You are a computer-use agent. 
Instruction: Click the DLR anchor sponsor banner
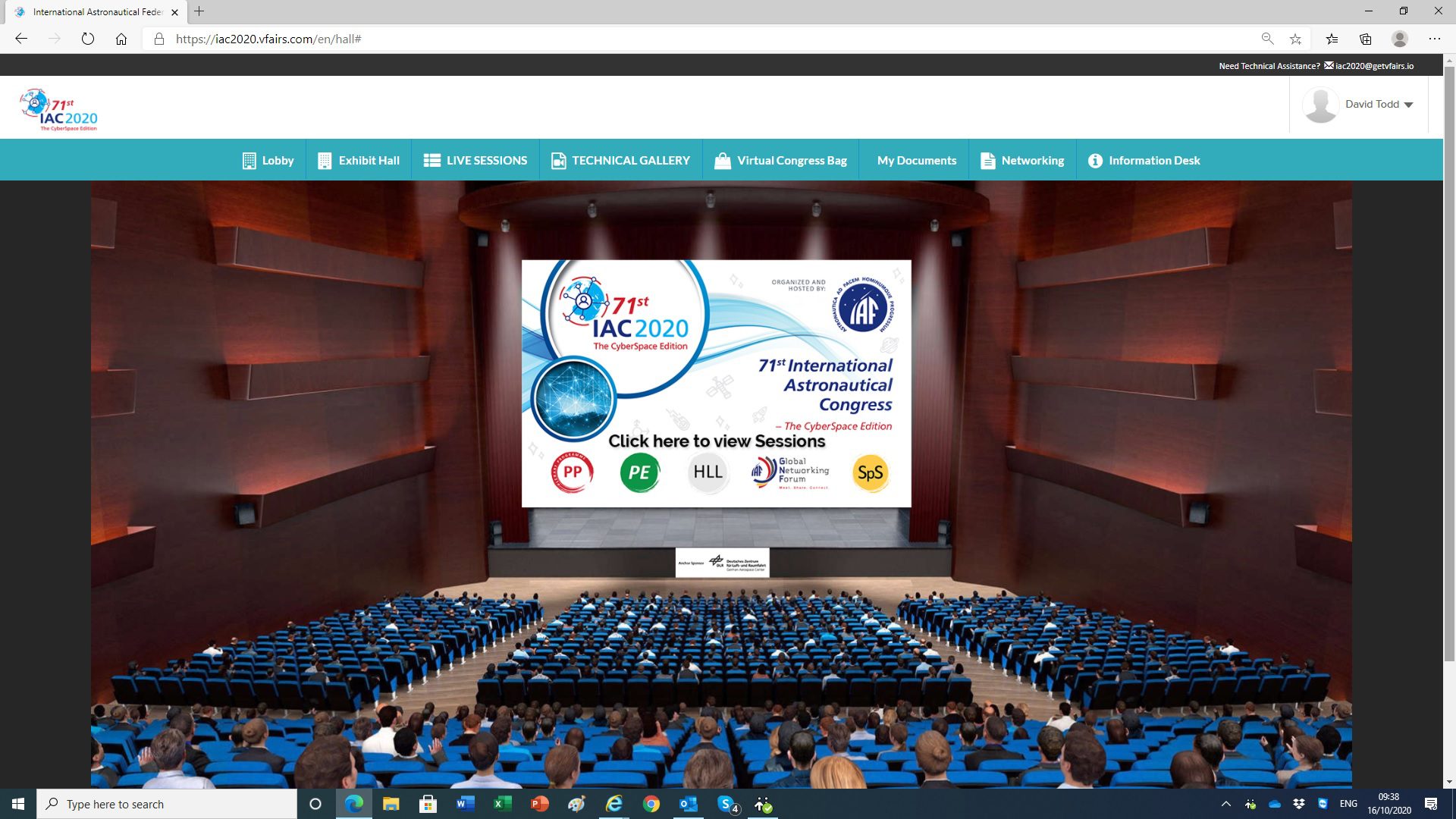(x=722, y=563)
